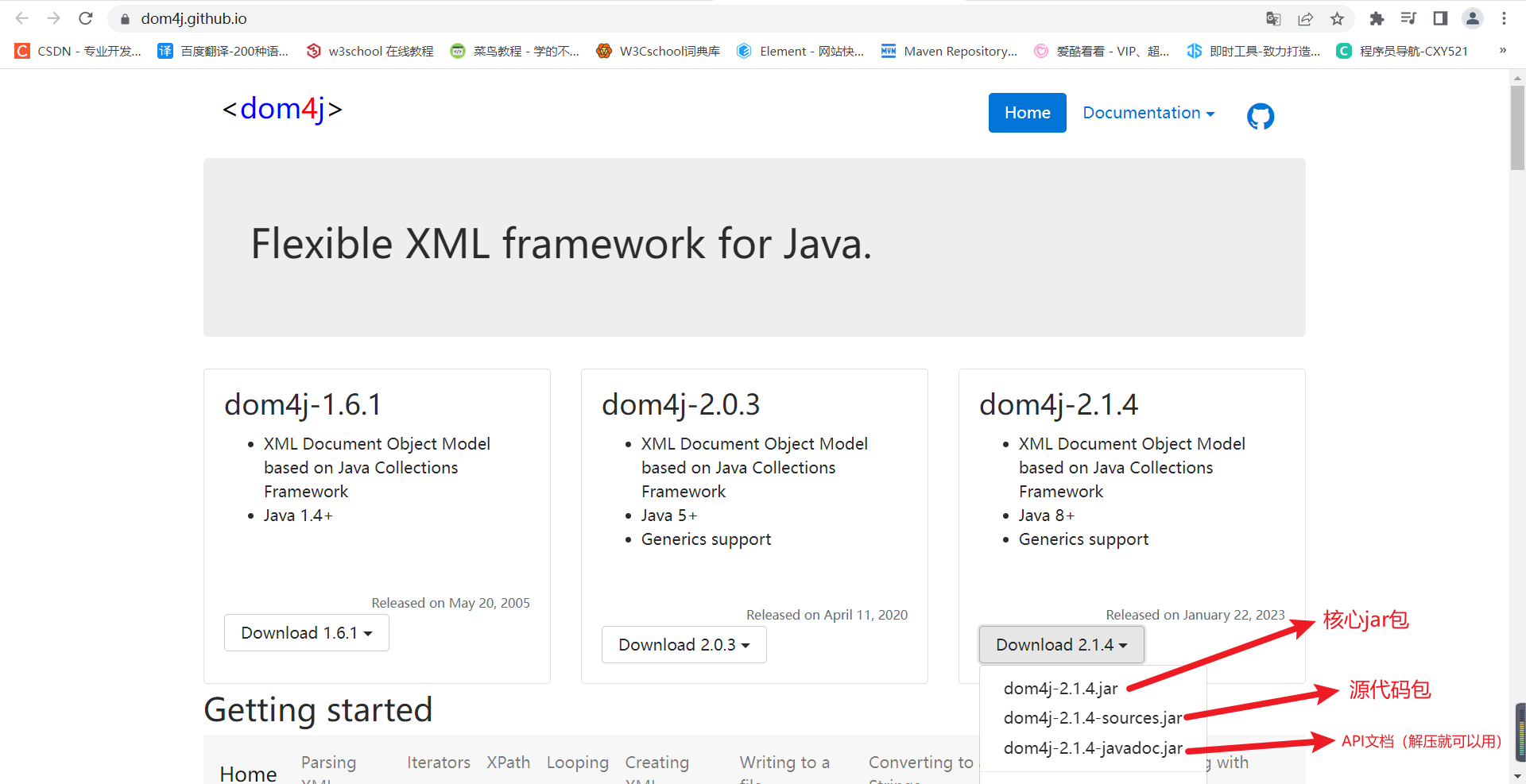Expand the Download 1.6.1 dropdown
1526x784 pixels.
point(306,632)
